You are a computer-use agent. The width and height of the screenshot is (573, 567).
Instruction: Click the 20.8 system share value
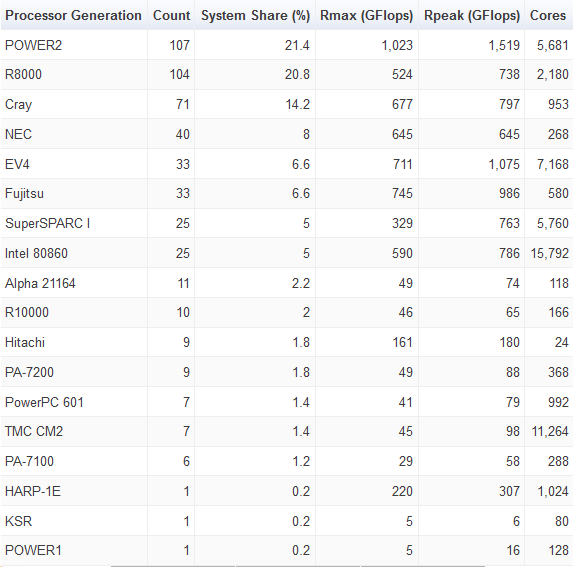(297, 75)
